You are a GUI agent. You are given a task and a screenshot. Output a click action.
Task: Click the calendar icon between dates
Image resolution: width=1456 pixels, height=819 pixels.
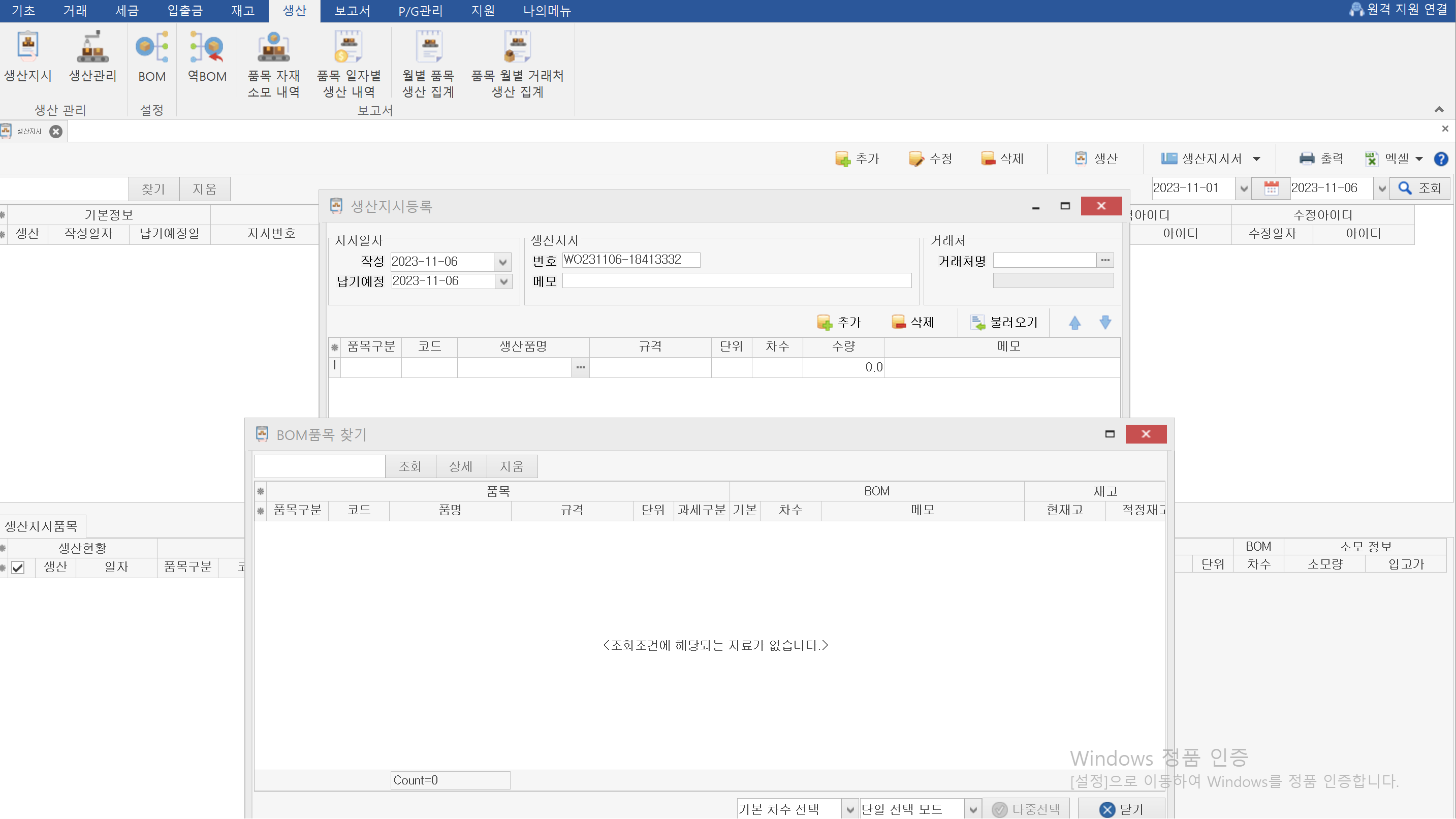1271,188
